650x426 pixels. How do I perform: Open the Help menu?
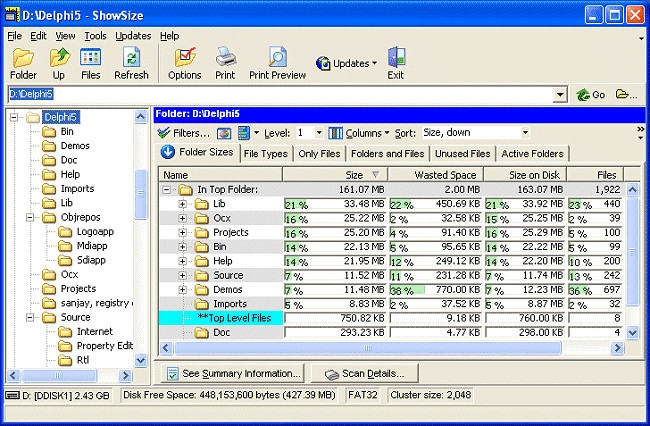tap(170, 36)
